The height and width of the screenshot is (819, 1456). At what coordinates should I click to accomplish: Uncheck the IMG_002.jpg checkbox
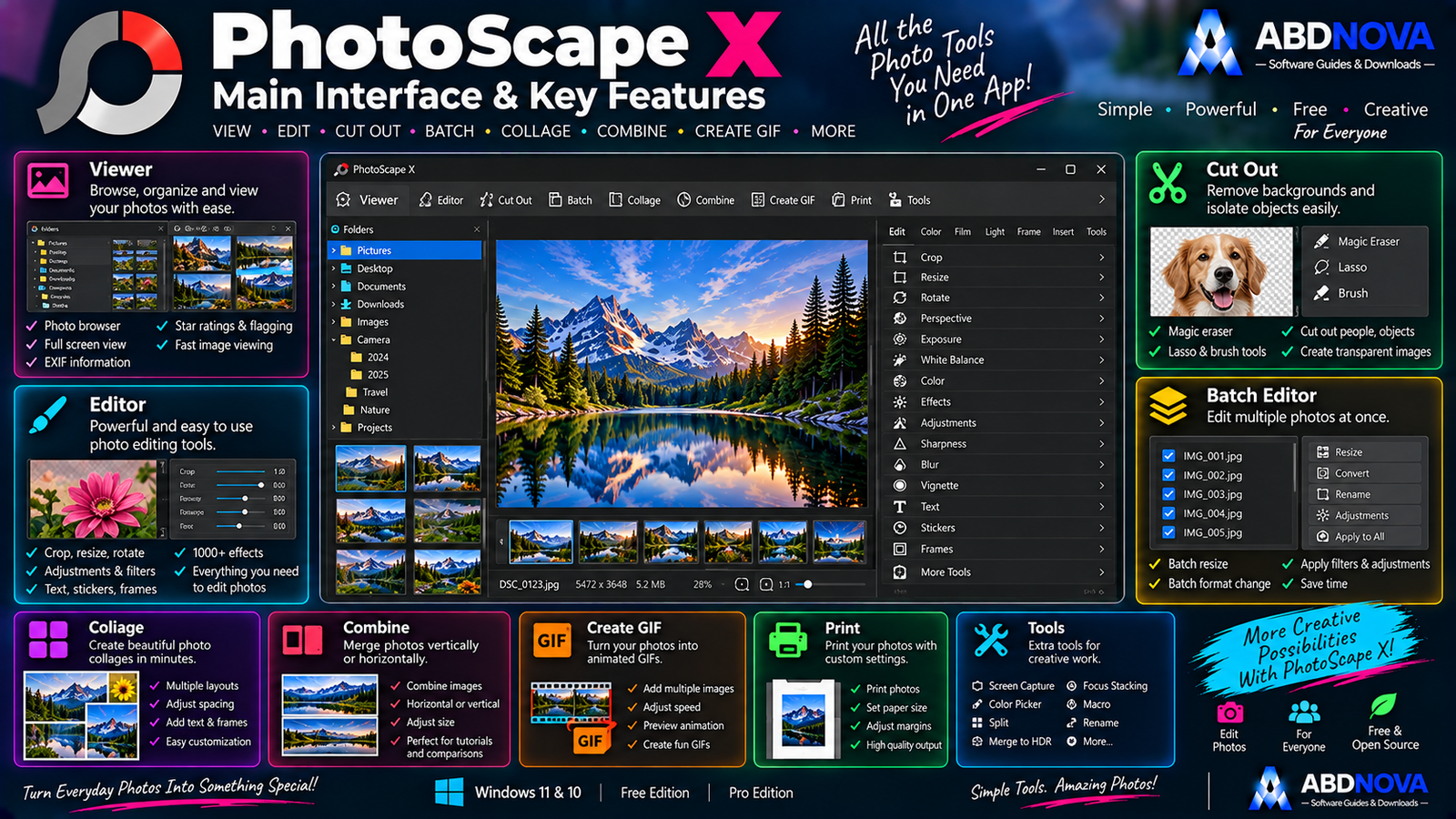pos(1168,475)
